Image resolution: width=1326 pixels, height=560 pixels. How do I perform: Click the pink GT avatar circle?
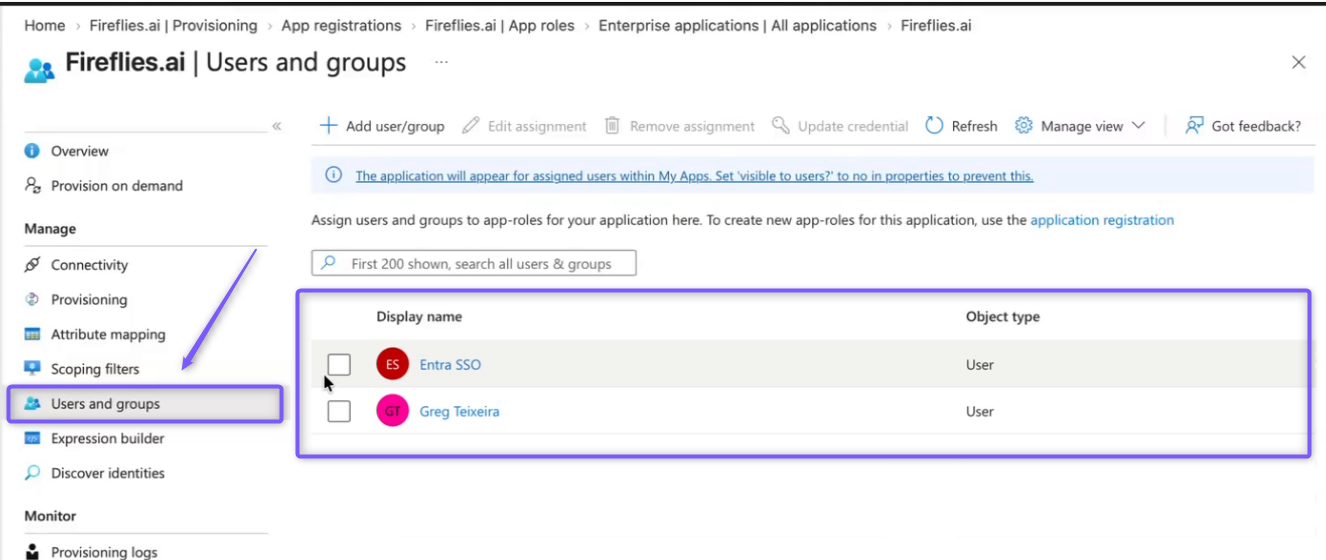393,411
